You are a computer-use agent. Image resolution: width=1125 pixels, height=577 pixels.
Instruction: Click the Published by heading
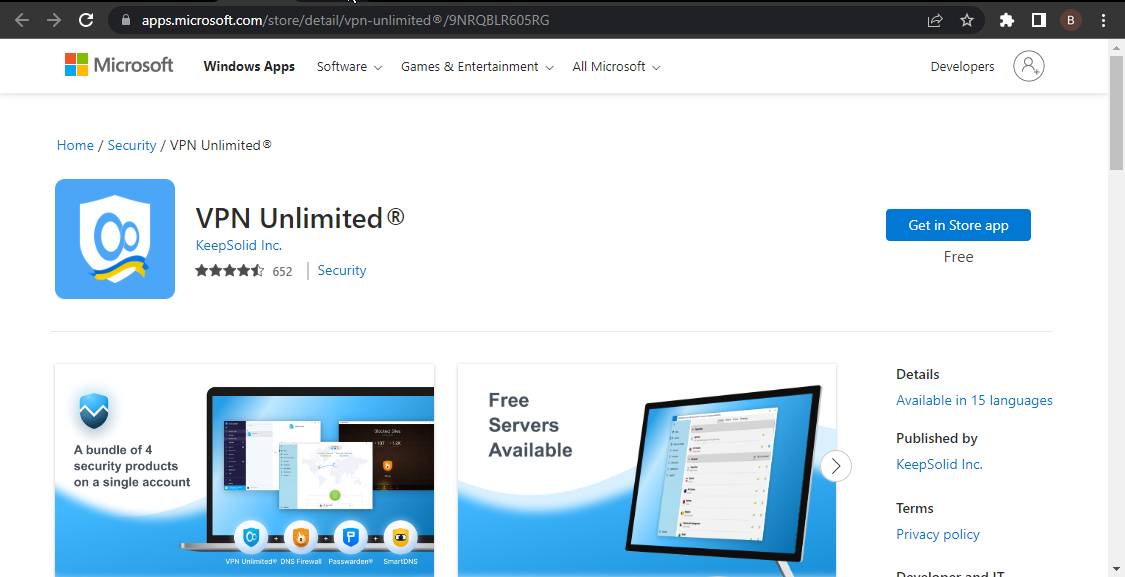coord(937,438)
